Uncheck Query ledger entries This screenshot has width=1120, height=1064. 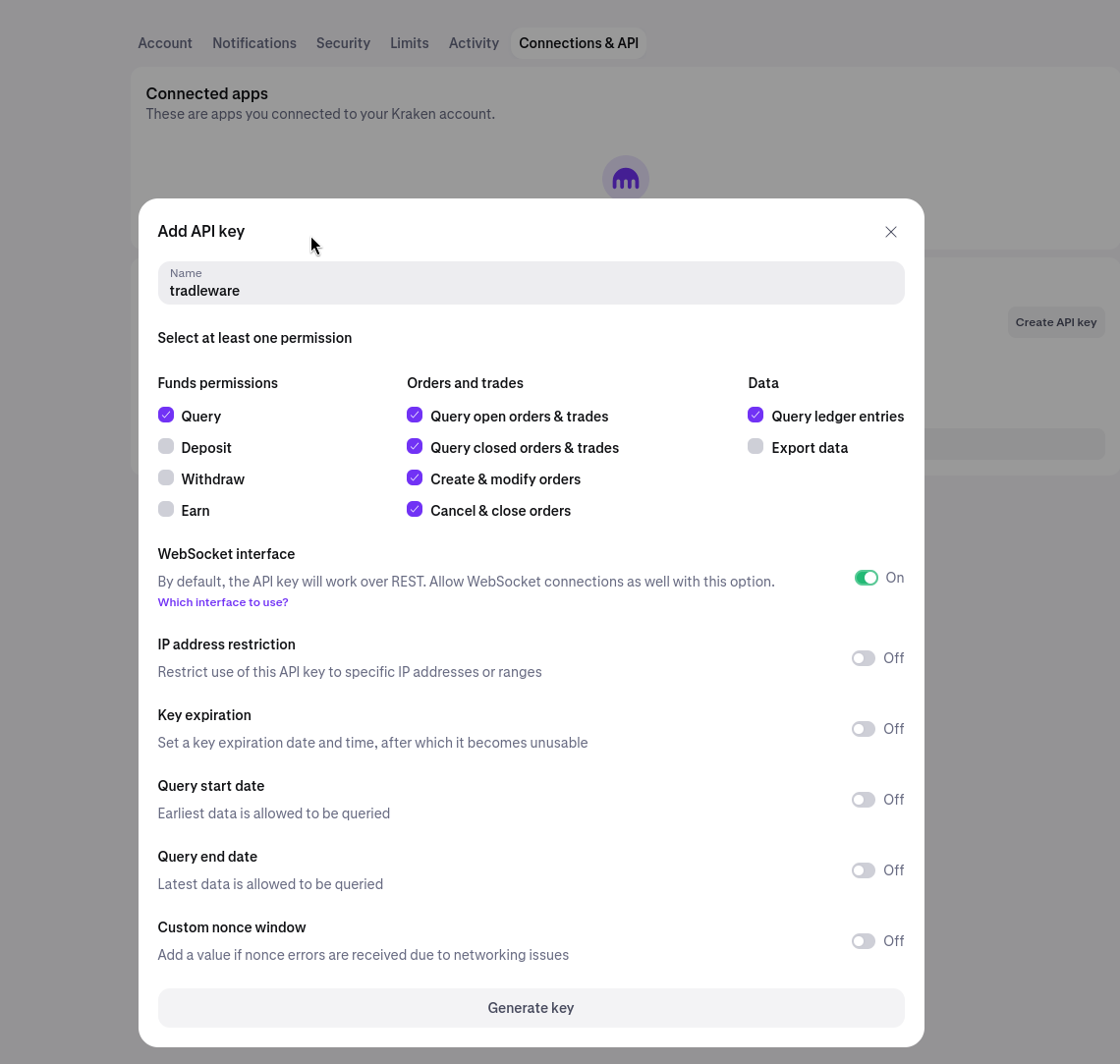click(x=755, y=415)
